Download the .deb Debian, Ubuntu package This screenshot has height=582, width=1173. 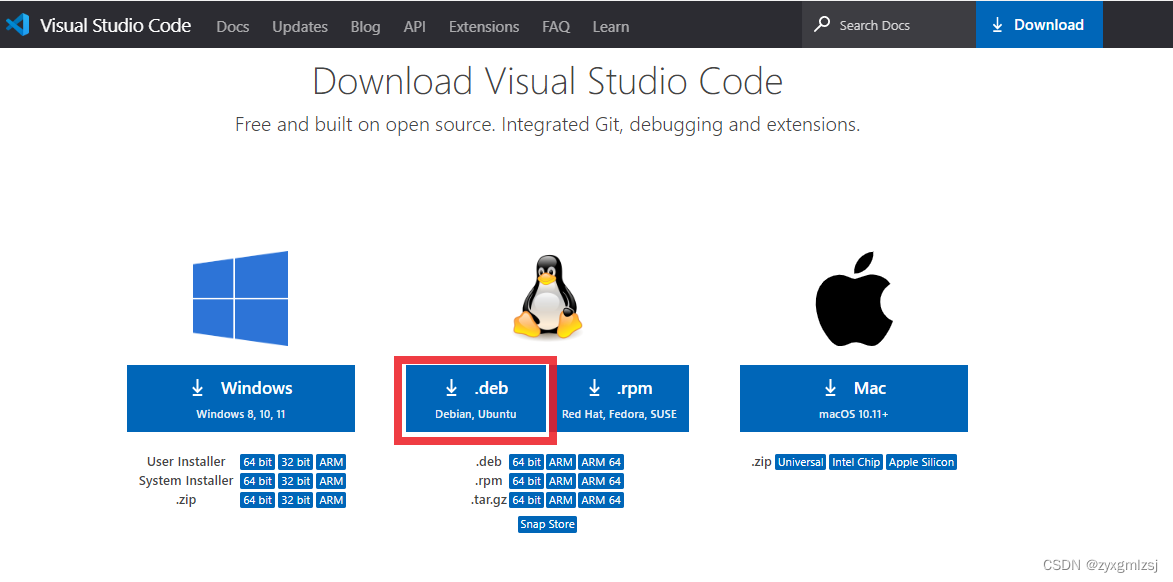point(476,399)
